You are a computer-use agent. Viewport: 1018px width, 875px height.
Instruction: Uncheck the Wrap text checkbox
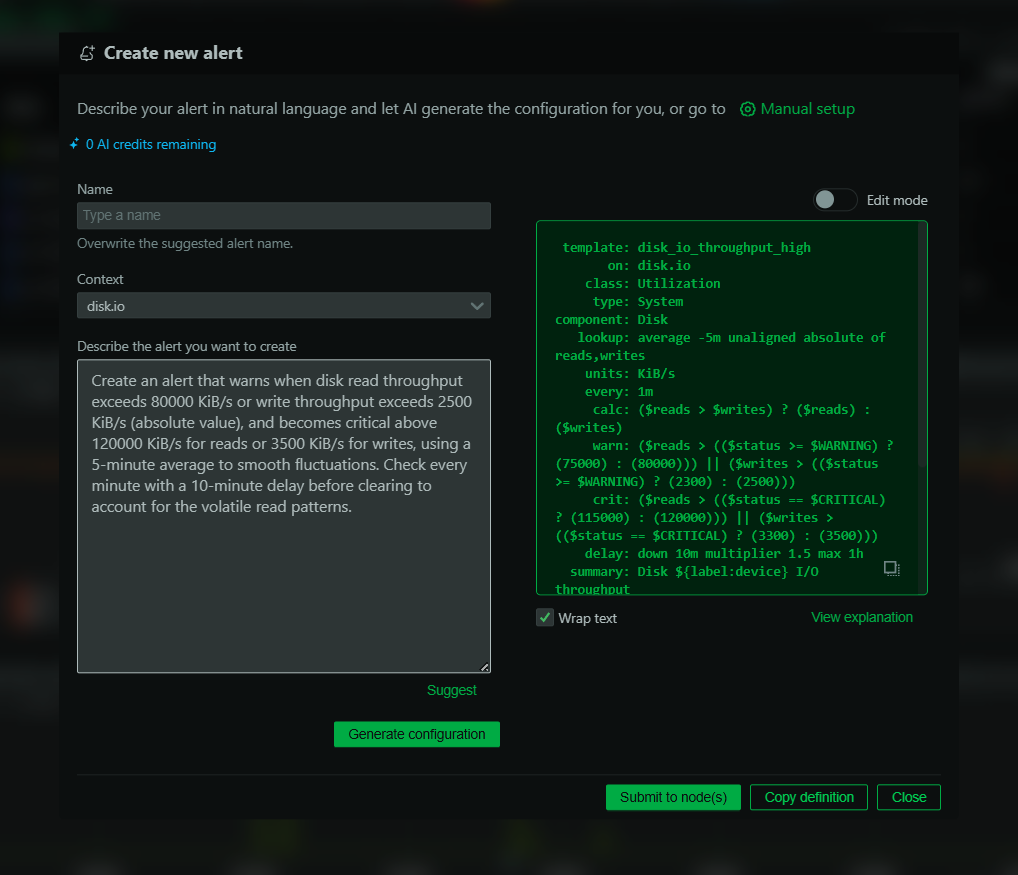(544, 617)
